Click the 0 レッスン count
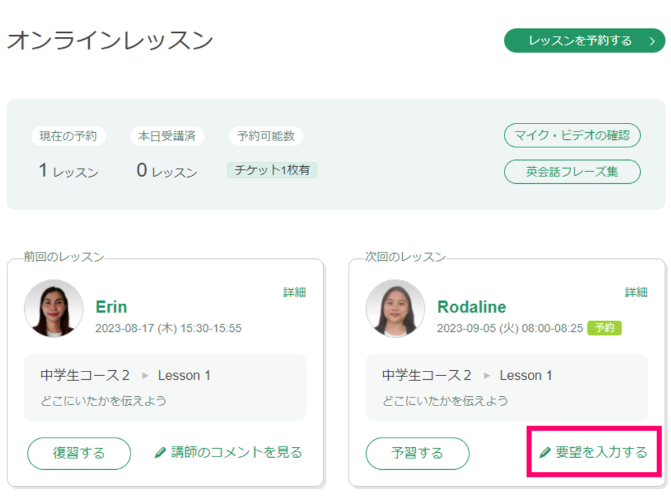Image resolution: width=671 pixels, height=500 pixels. [x=167, y=171]
